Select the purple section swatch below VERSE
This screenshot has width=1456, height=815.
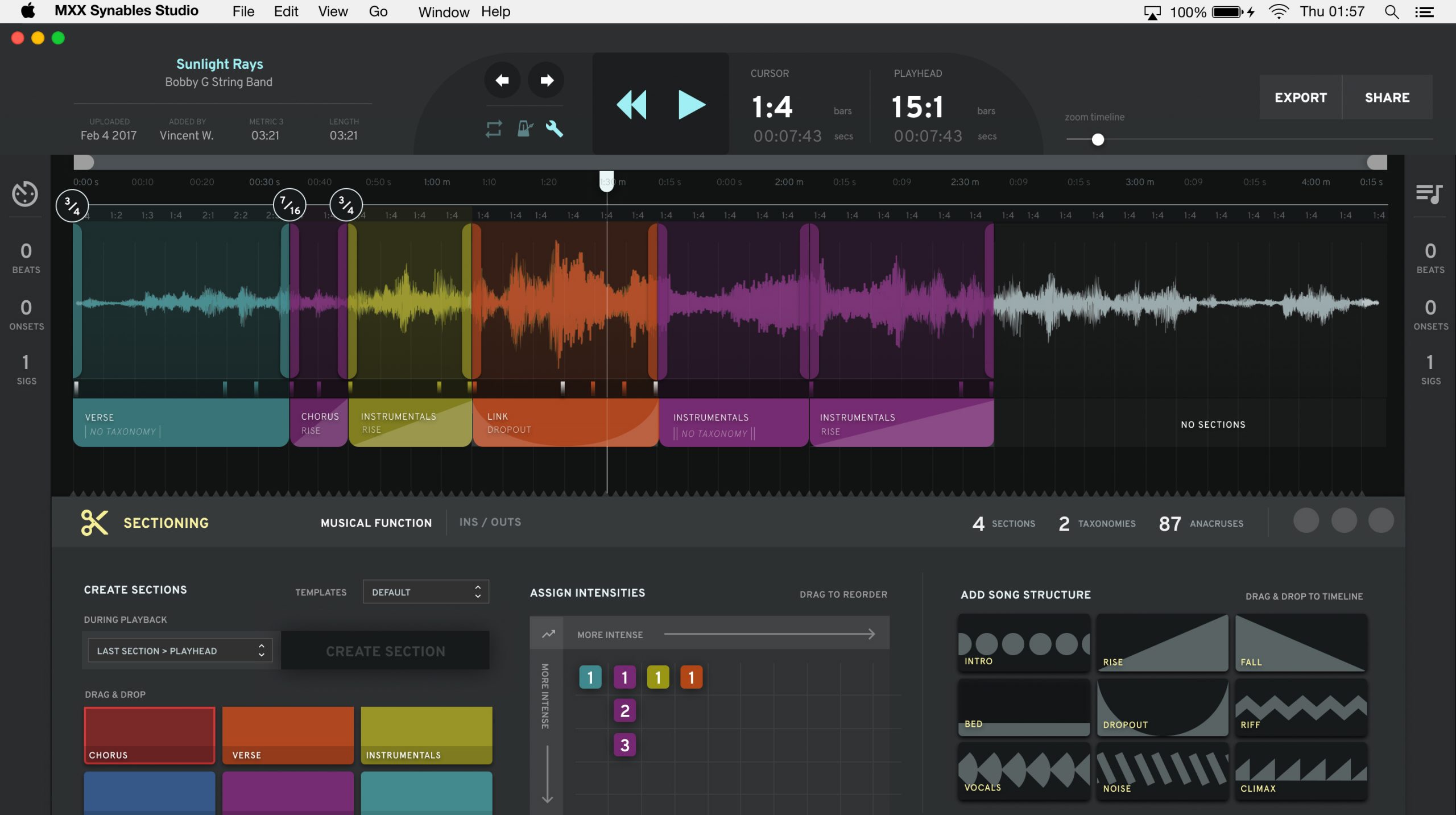tap(288, 793)
